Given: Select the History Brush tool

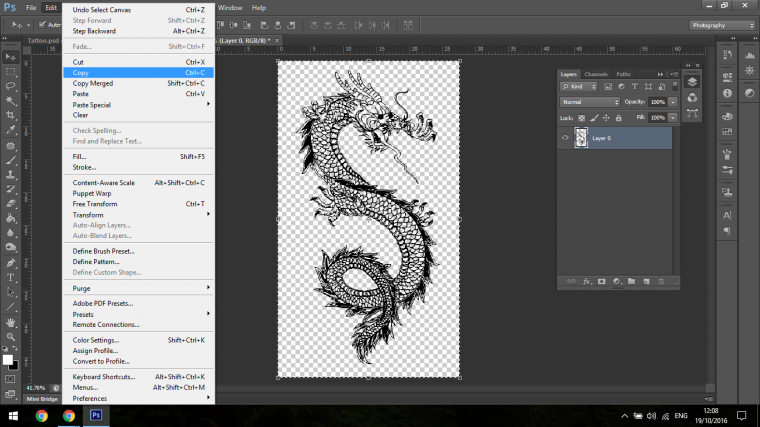Looking at the screenshot, I should [10, 189].
